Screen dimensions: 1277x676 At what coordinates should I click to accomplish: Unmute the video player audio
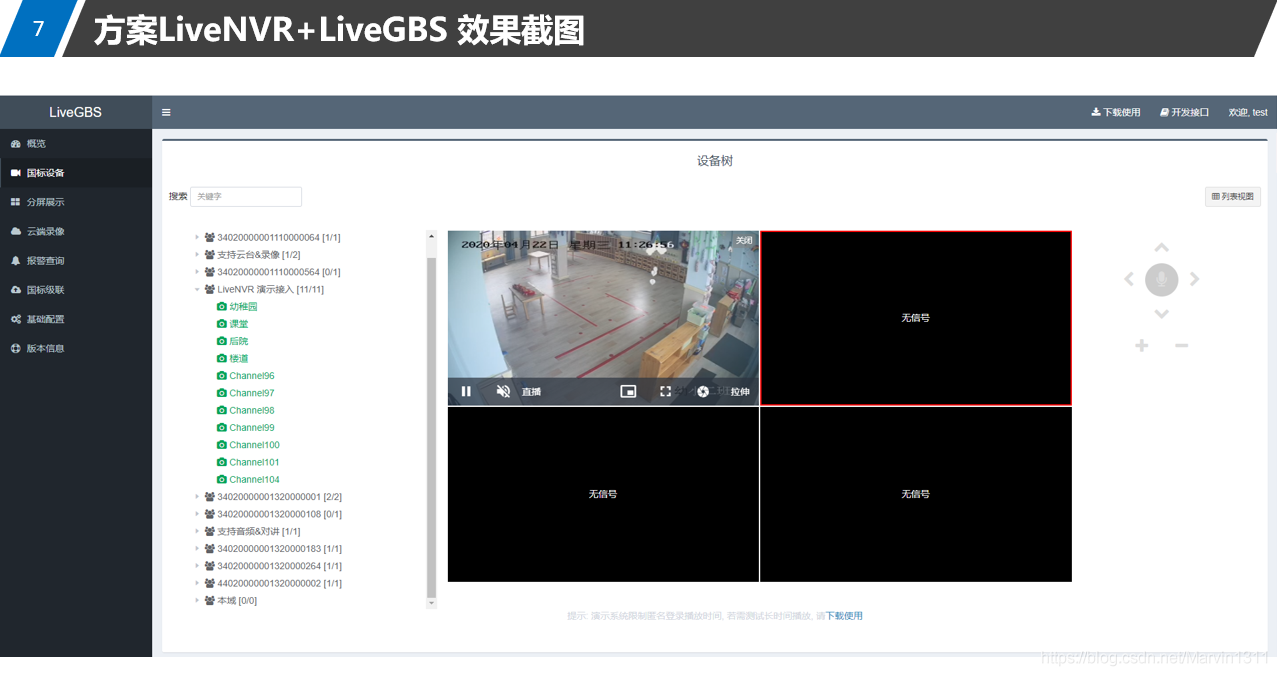point(503,391)
